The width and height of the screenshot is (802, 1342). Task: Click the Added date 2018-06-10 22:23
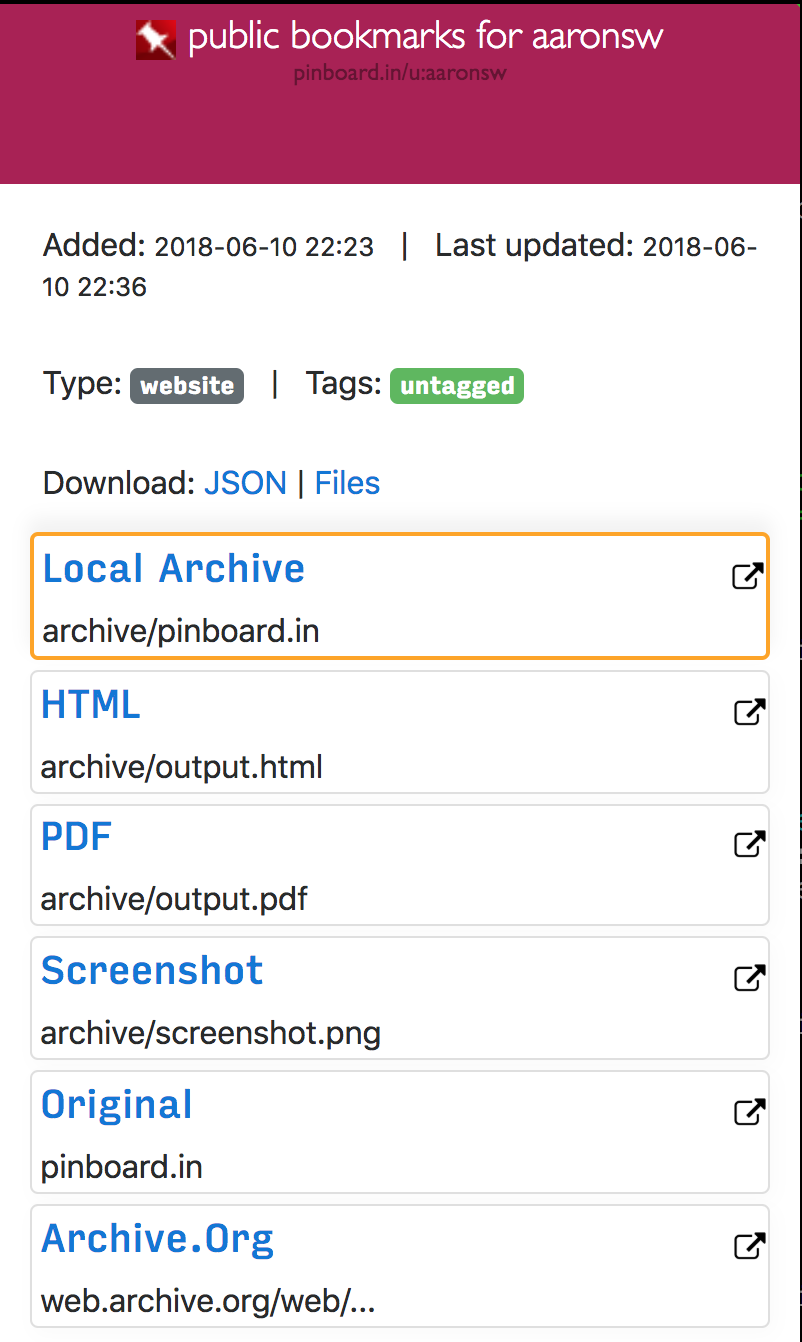(x=264, y=246)
